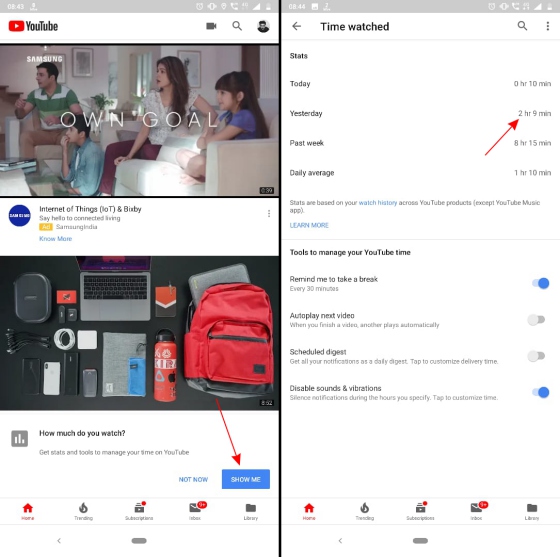Tap Android back arrow on left phone
This screenshot has width=560, height=557.
coord(59,541)
